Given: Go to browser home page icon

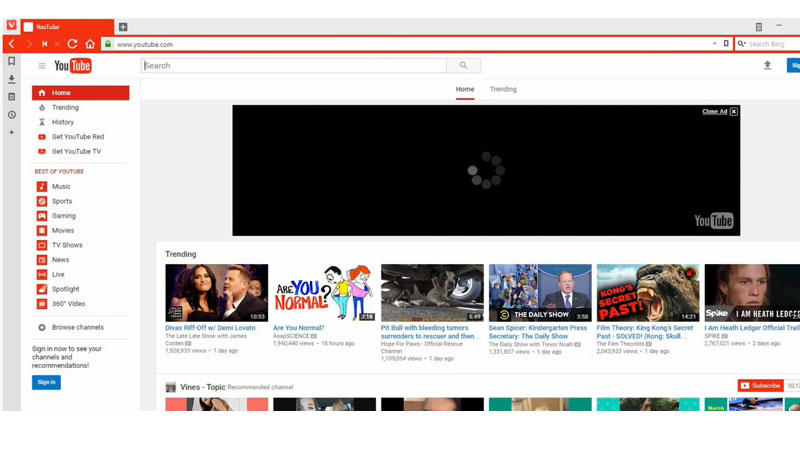Looking at the screenshot, I should tap(90, 44).
